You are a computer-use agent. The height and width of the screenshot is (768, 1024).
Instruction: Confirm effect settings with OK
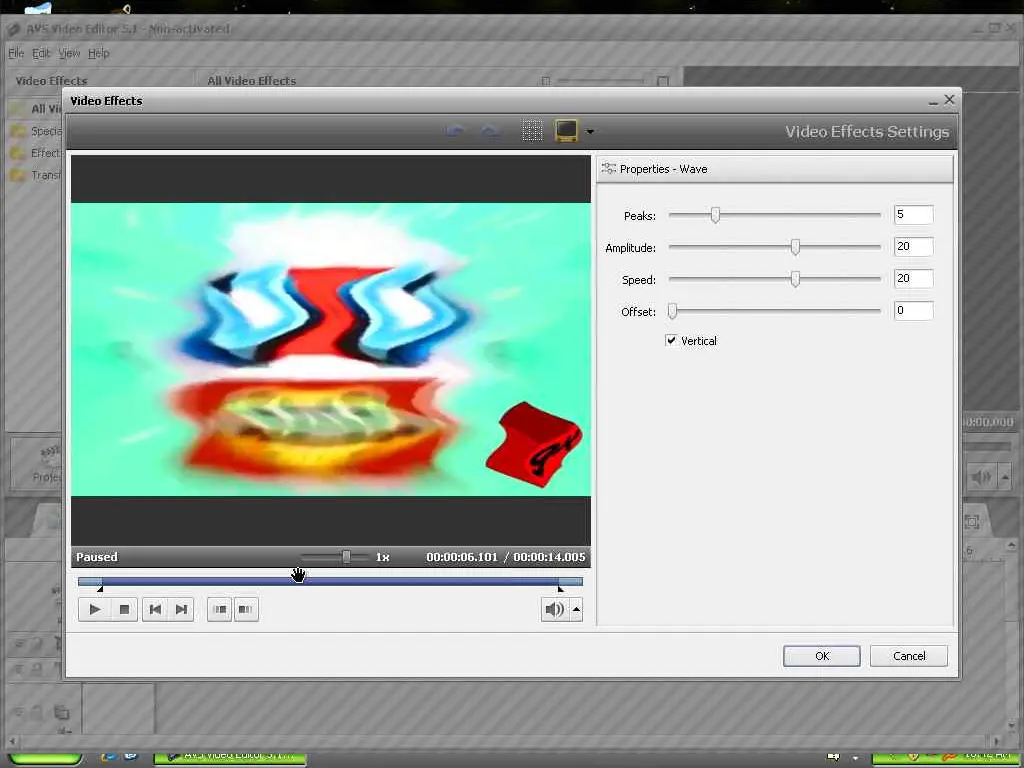pos(822,656)
